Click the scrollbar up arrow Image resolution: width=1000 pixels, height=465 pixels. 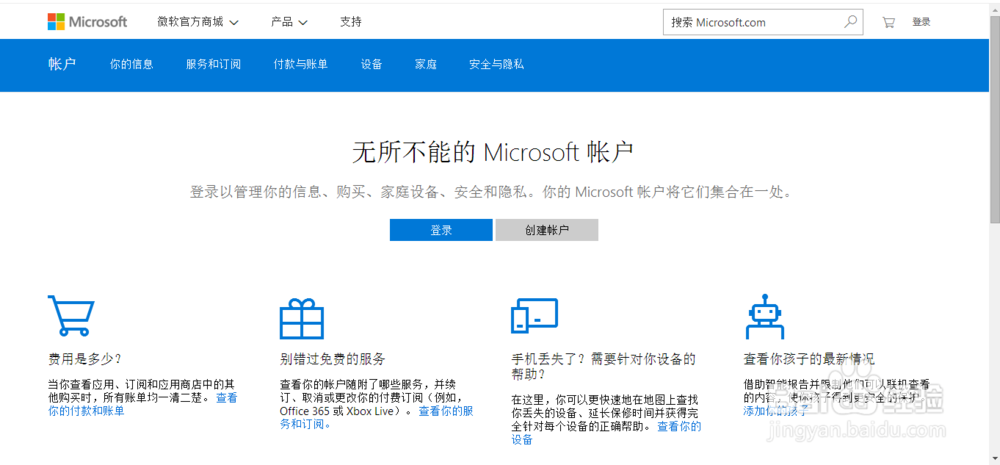[x=994, y=9]
